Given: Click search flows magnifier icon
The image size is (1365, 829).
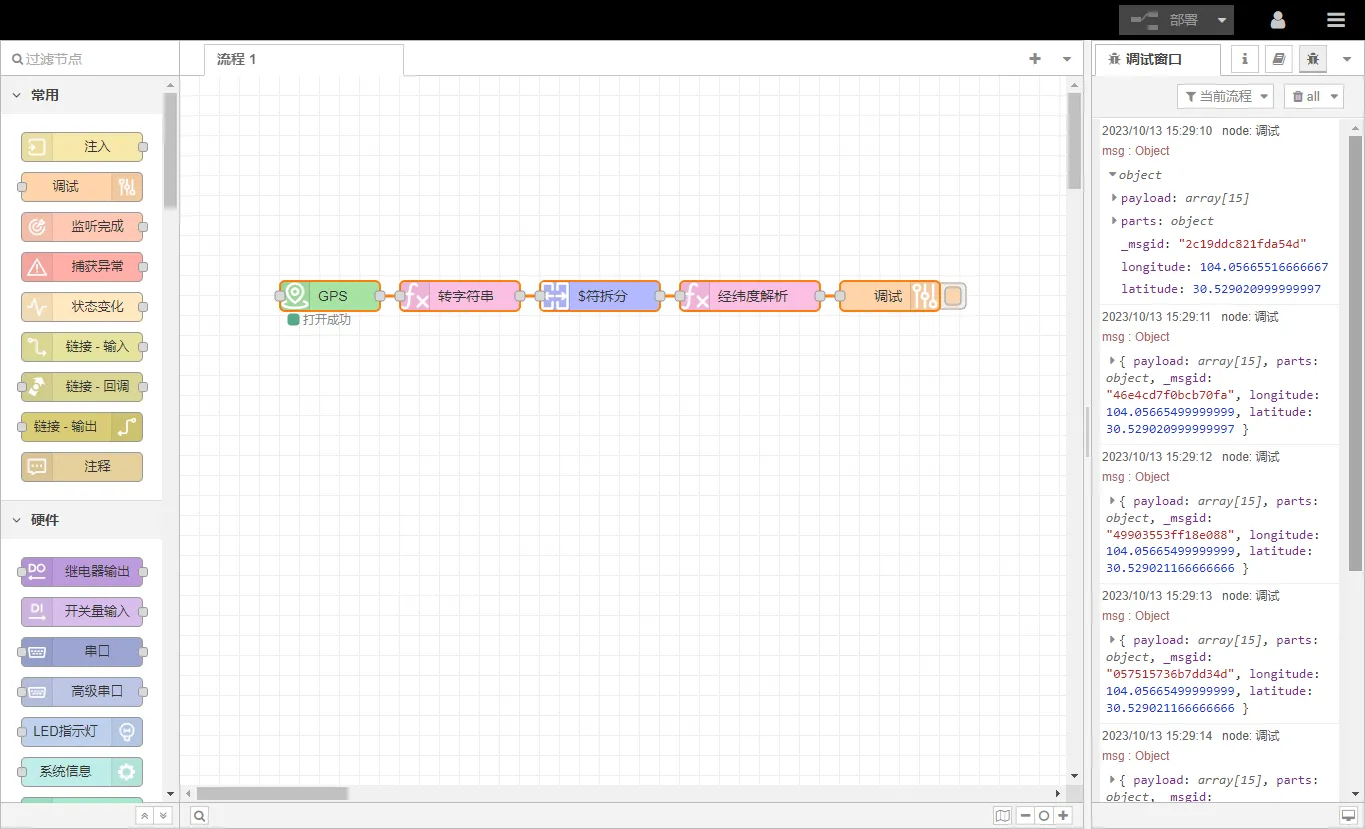Looking at the screenshot, I should click(200, 816).
